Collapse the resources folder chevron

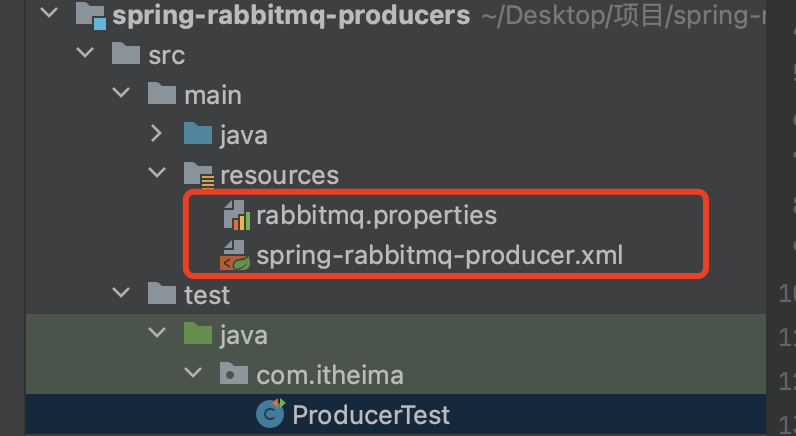[157, 175]
